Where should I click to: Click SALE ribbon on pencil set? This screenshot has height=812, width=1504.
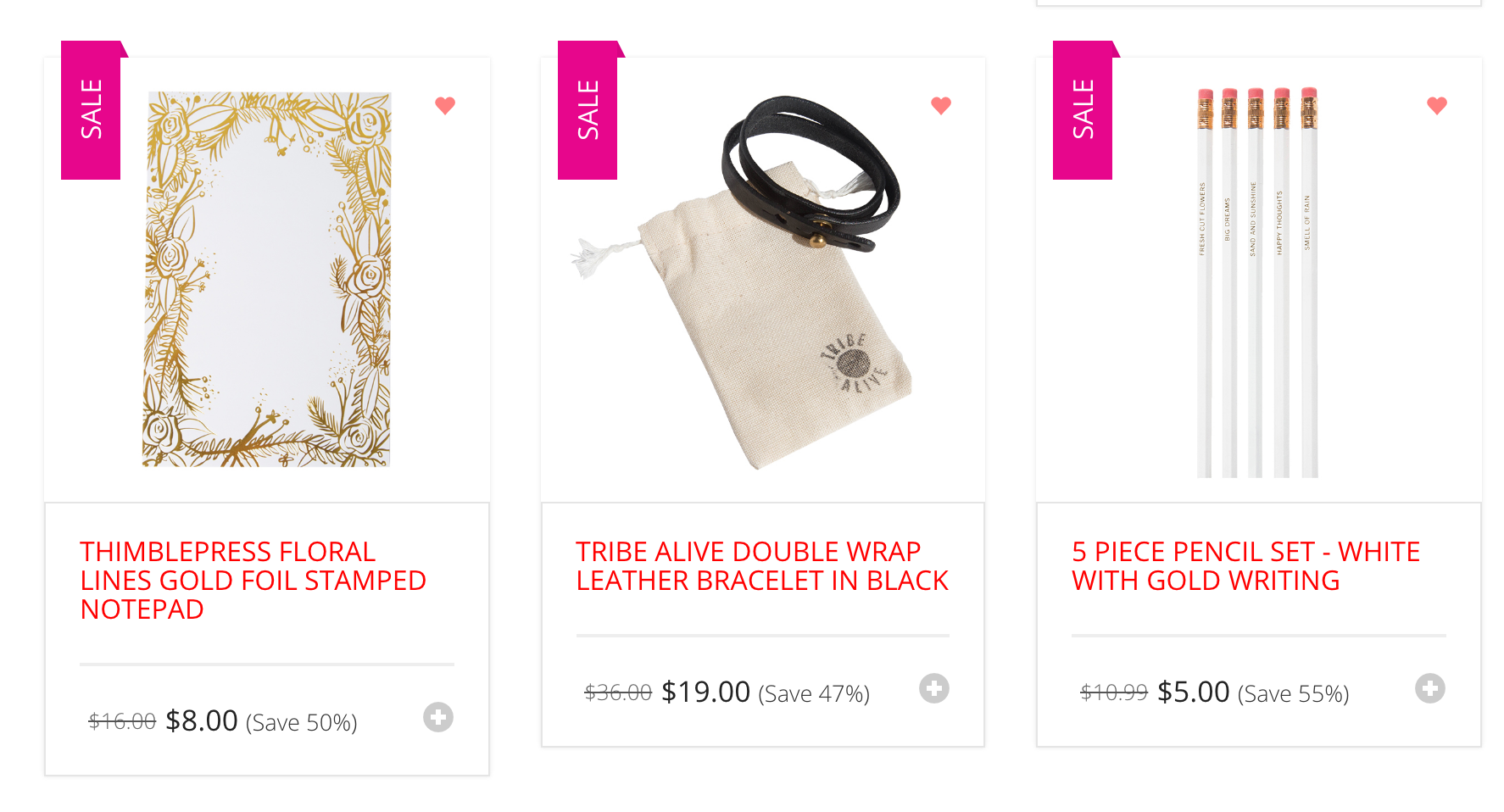pos(1083,110)
